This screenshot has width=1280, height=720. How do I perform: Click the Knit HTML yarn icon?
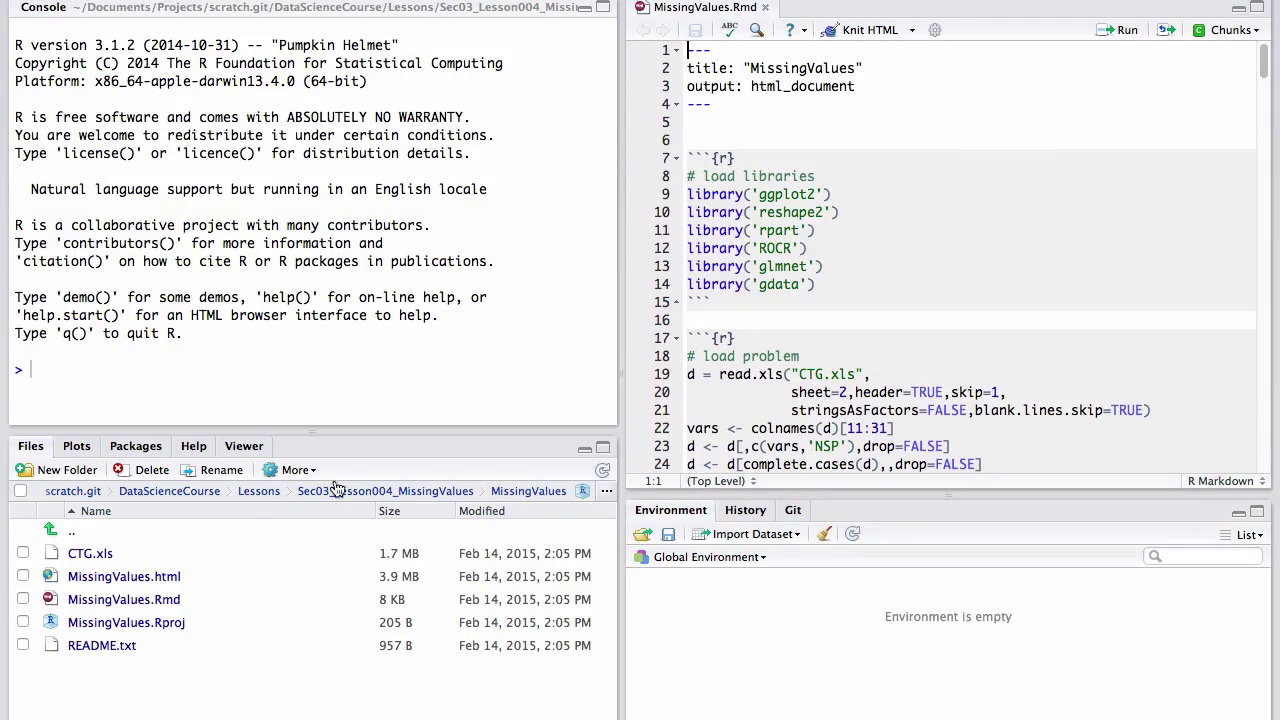[829, 30]
